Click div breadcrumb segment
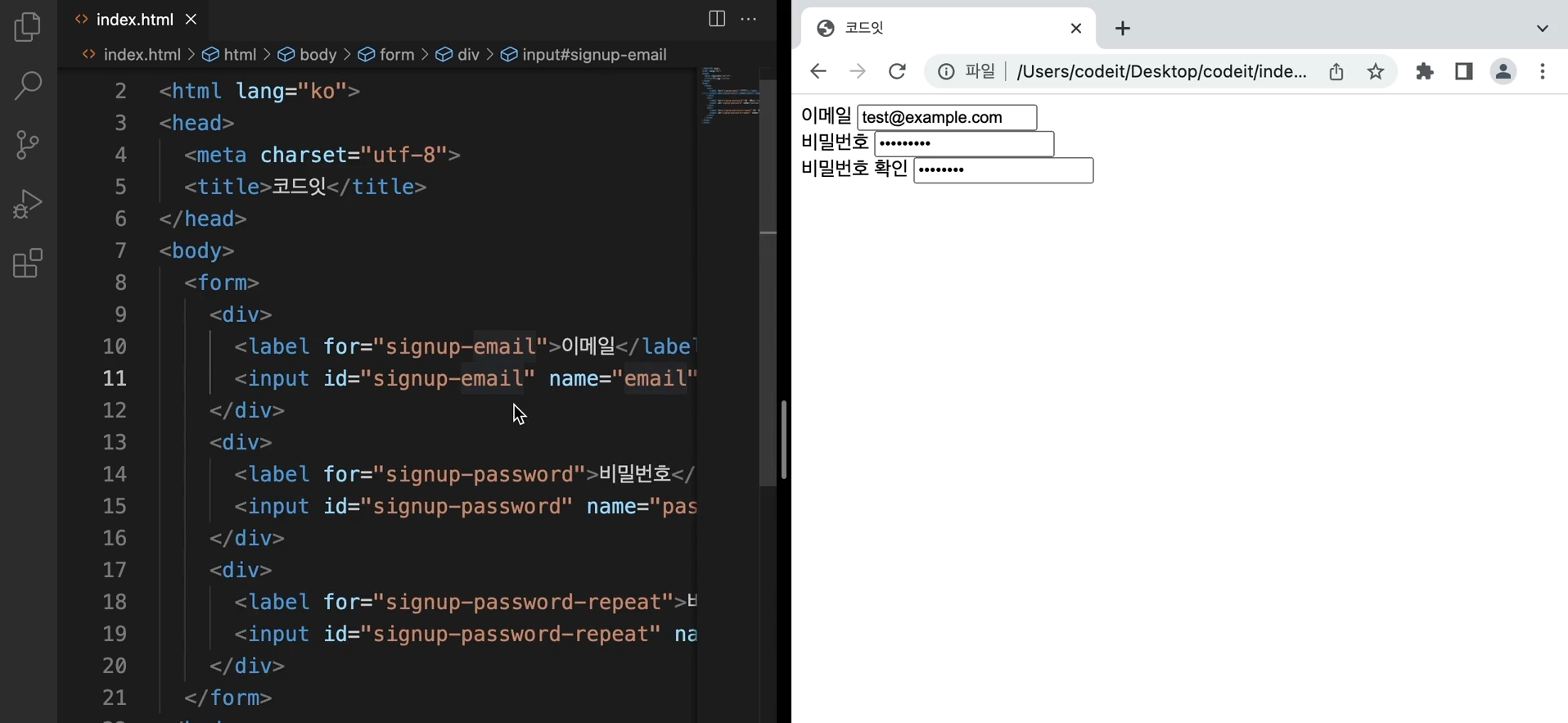This screenshot has width=1568, height=723. tap(458, 55)
